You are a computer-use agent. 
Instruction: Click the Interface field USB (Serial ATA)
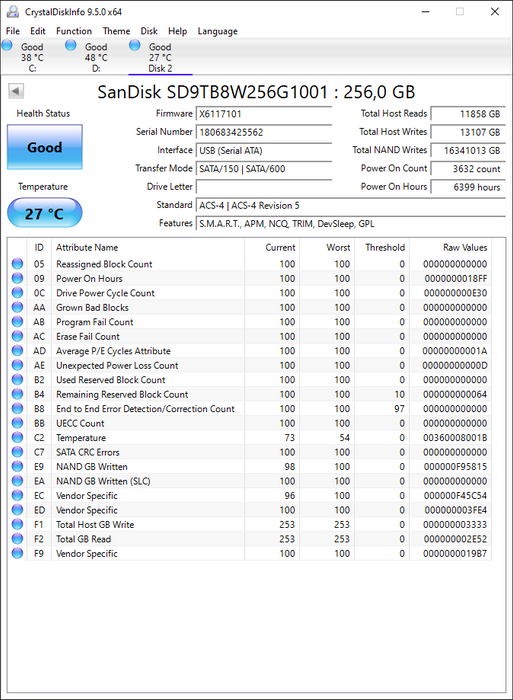pos(264,150)
